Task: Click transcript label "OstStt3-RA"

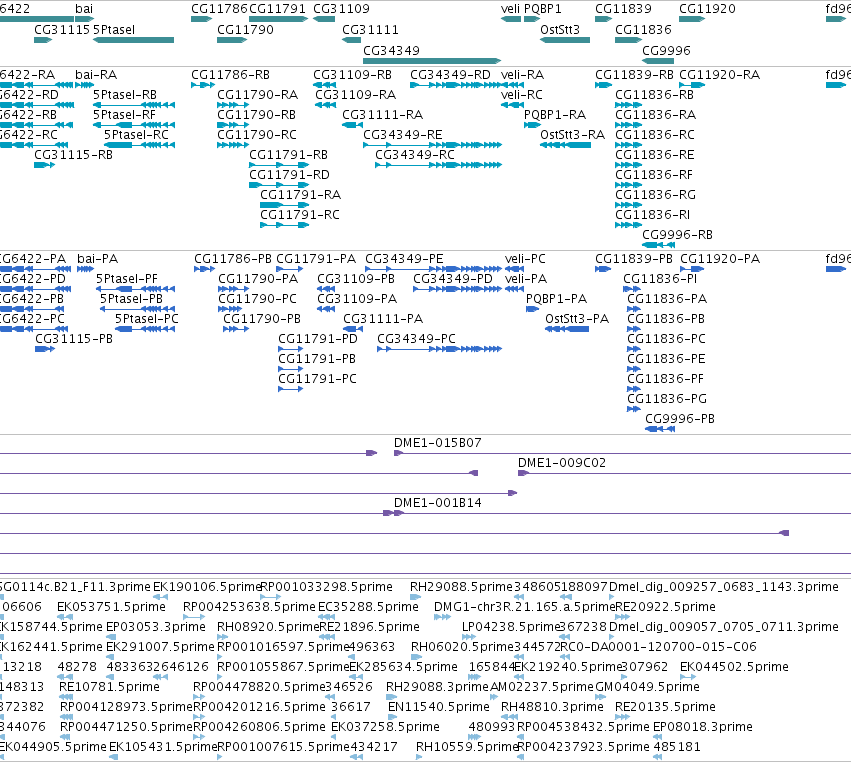Action: [572, 135]
